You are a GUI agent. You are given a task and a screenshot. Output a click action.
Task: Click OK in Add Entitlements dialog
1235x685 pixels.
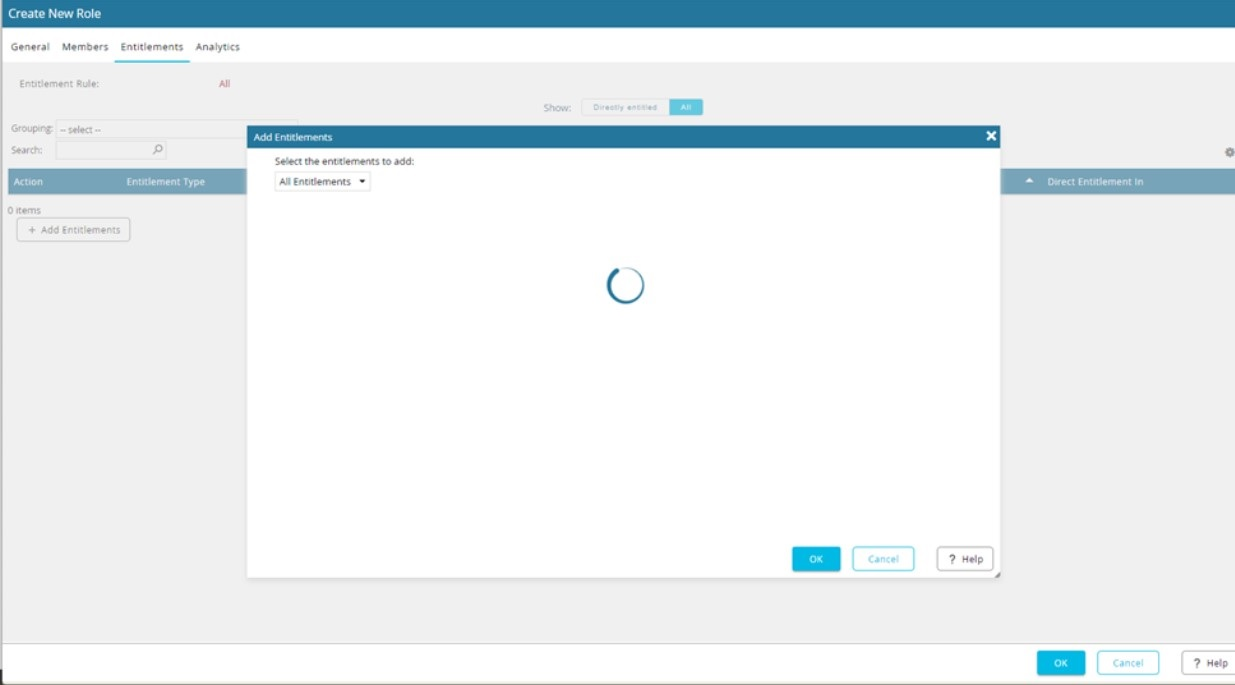[x=816, y=559]
